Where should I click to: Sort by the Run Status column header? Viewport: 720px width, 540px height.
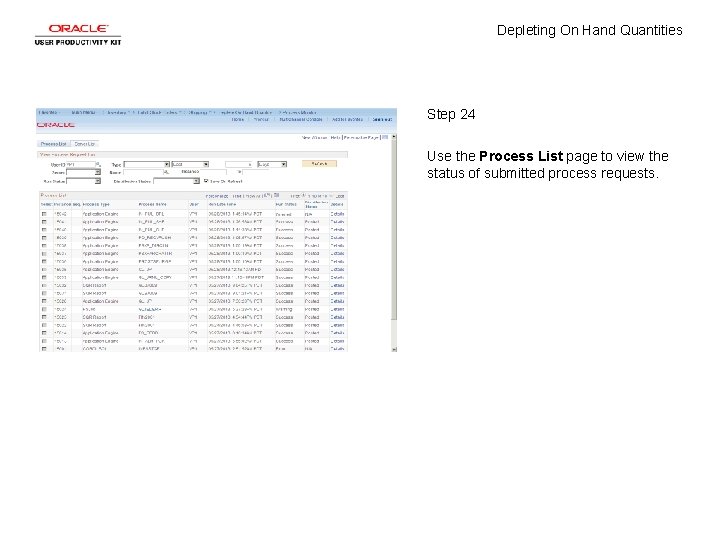pyautogui.click(x=286, y=204)
